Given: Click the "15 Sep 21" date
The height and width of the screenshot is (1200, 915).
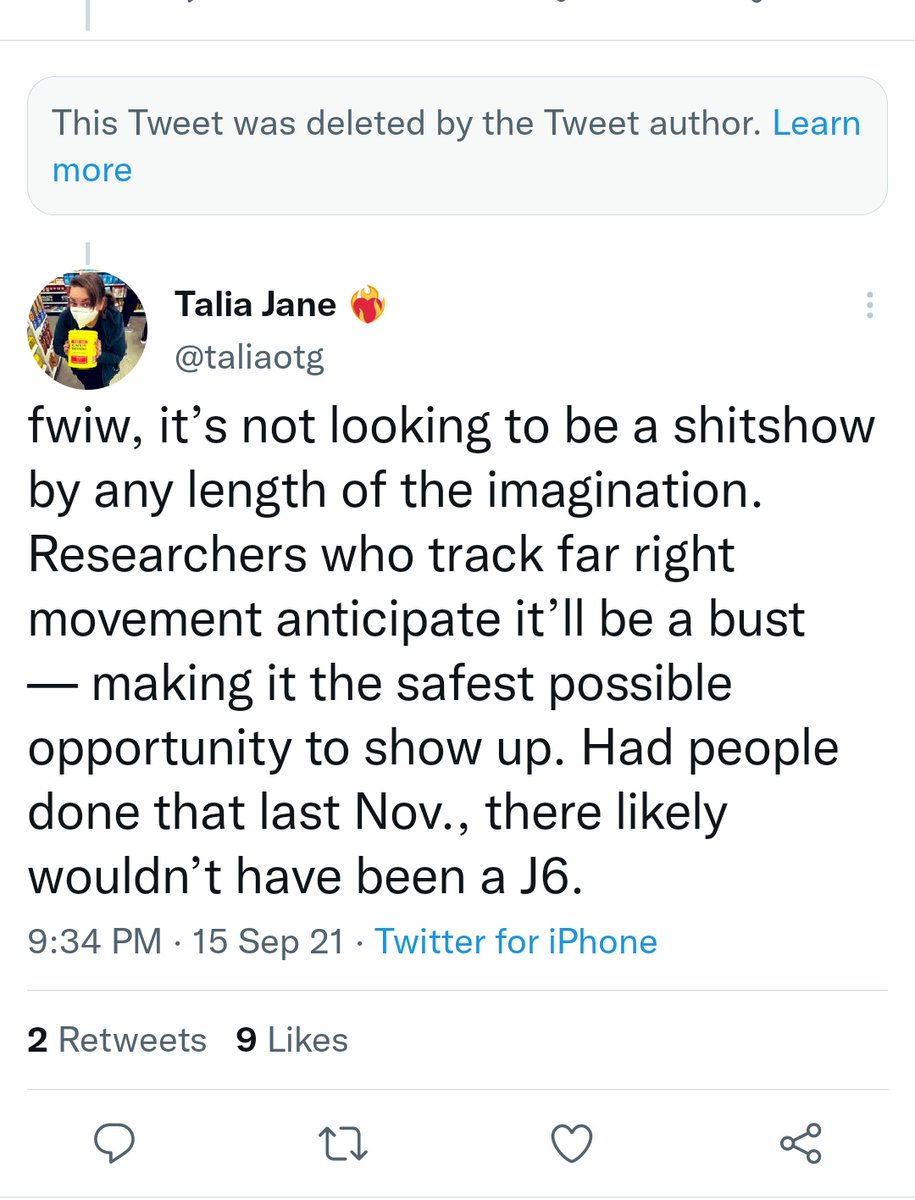Looking at the screenshot, I should [x=269, y=941].
